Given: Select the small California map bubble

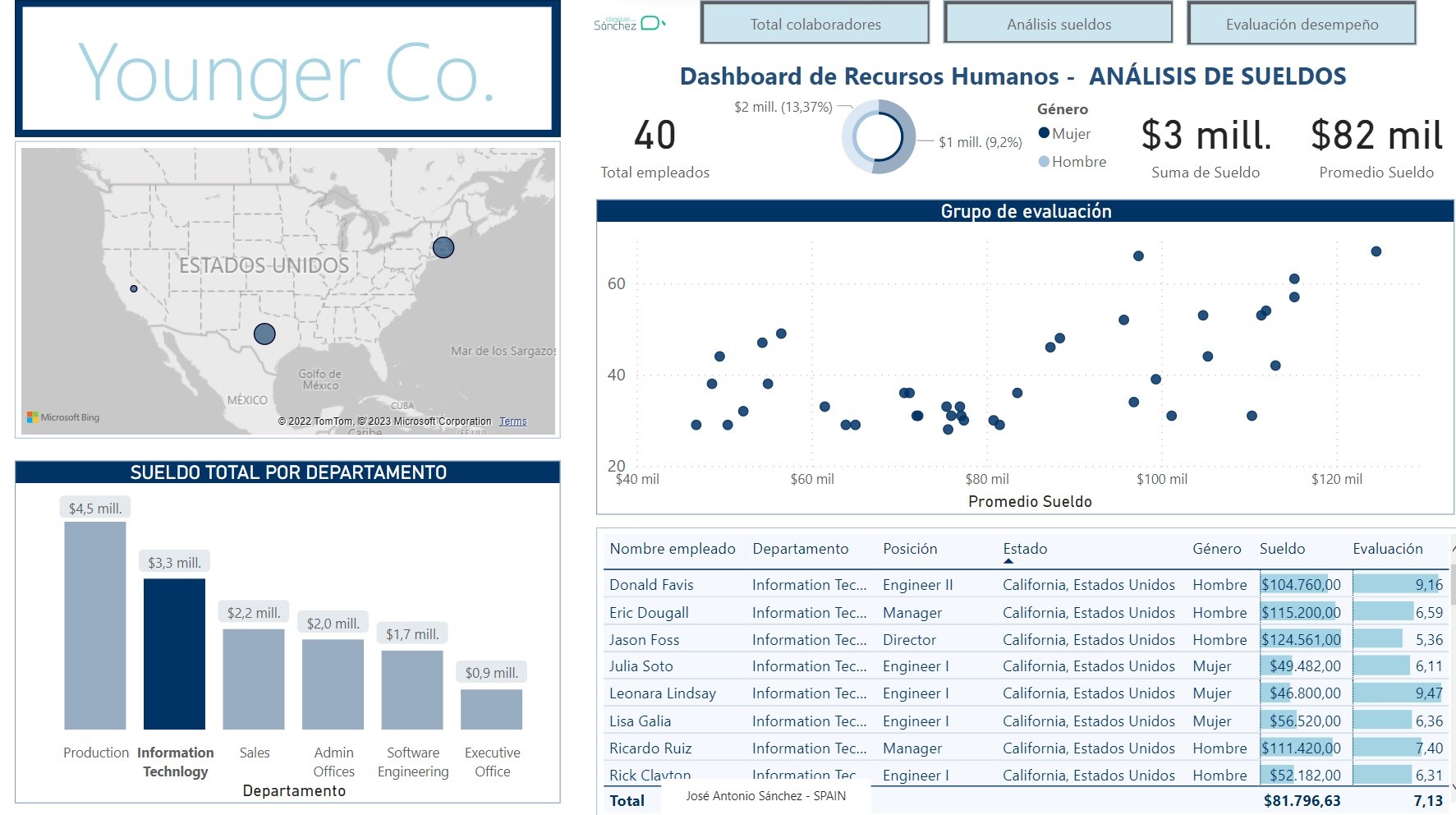Looking at the screenshot, I should coord(134,288).
